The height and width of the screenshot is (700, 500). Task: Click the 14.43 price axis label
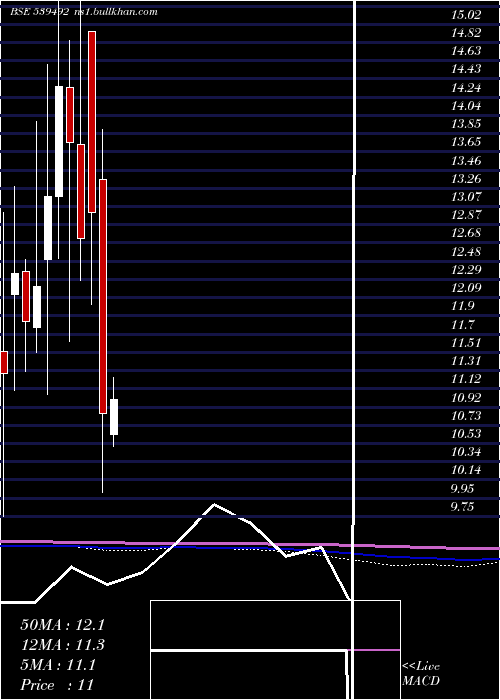[466, 69]
